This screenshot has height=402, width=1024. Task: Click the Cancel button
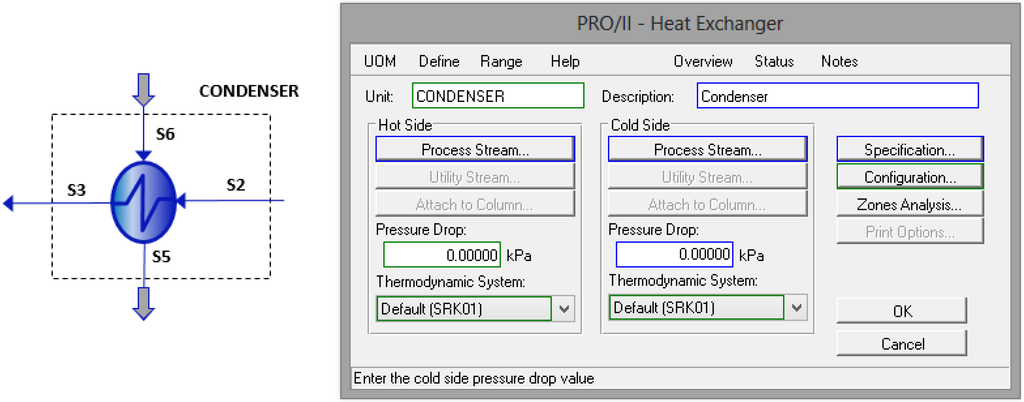902,343
